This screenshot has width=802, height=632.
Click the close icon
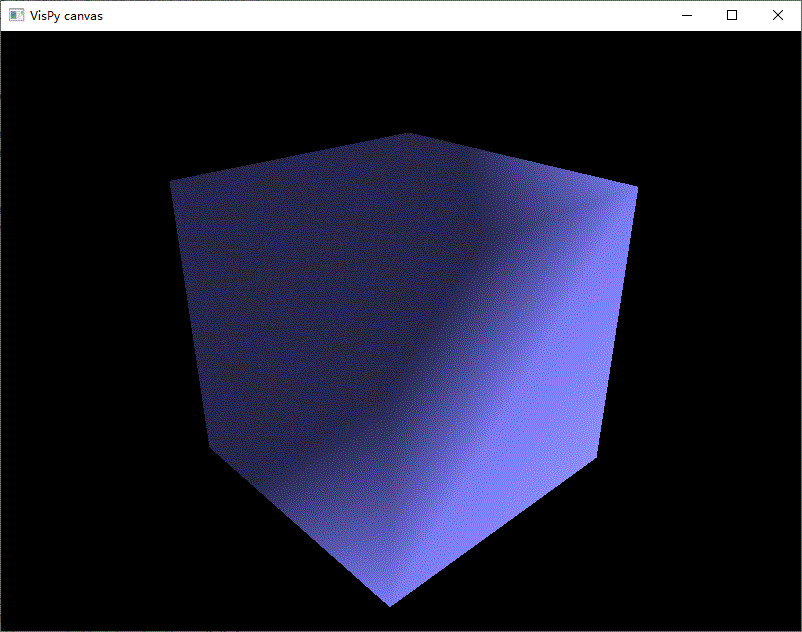[777, 15]
